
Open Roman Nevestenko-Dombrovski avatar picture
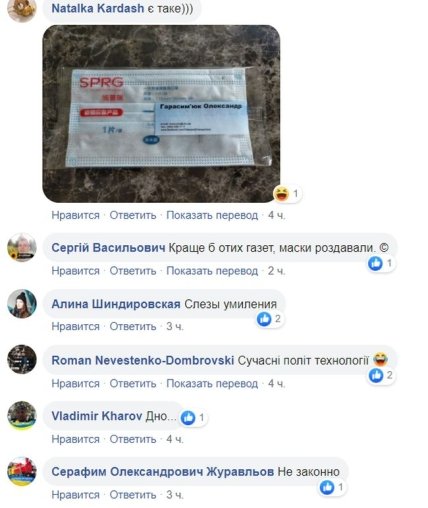22,359
